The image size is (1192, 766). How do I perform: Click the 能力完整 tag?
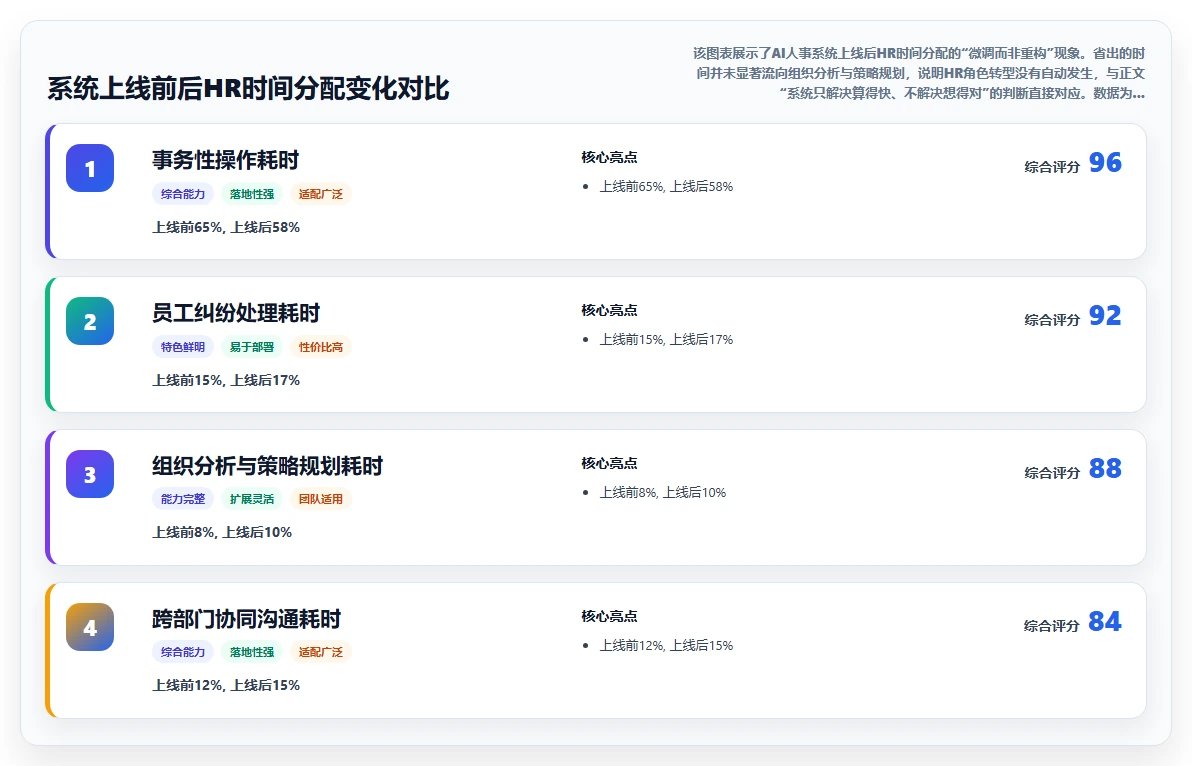tap(182, 499)
